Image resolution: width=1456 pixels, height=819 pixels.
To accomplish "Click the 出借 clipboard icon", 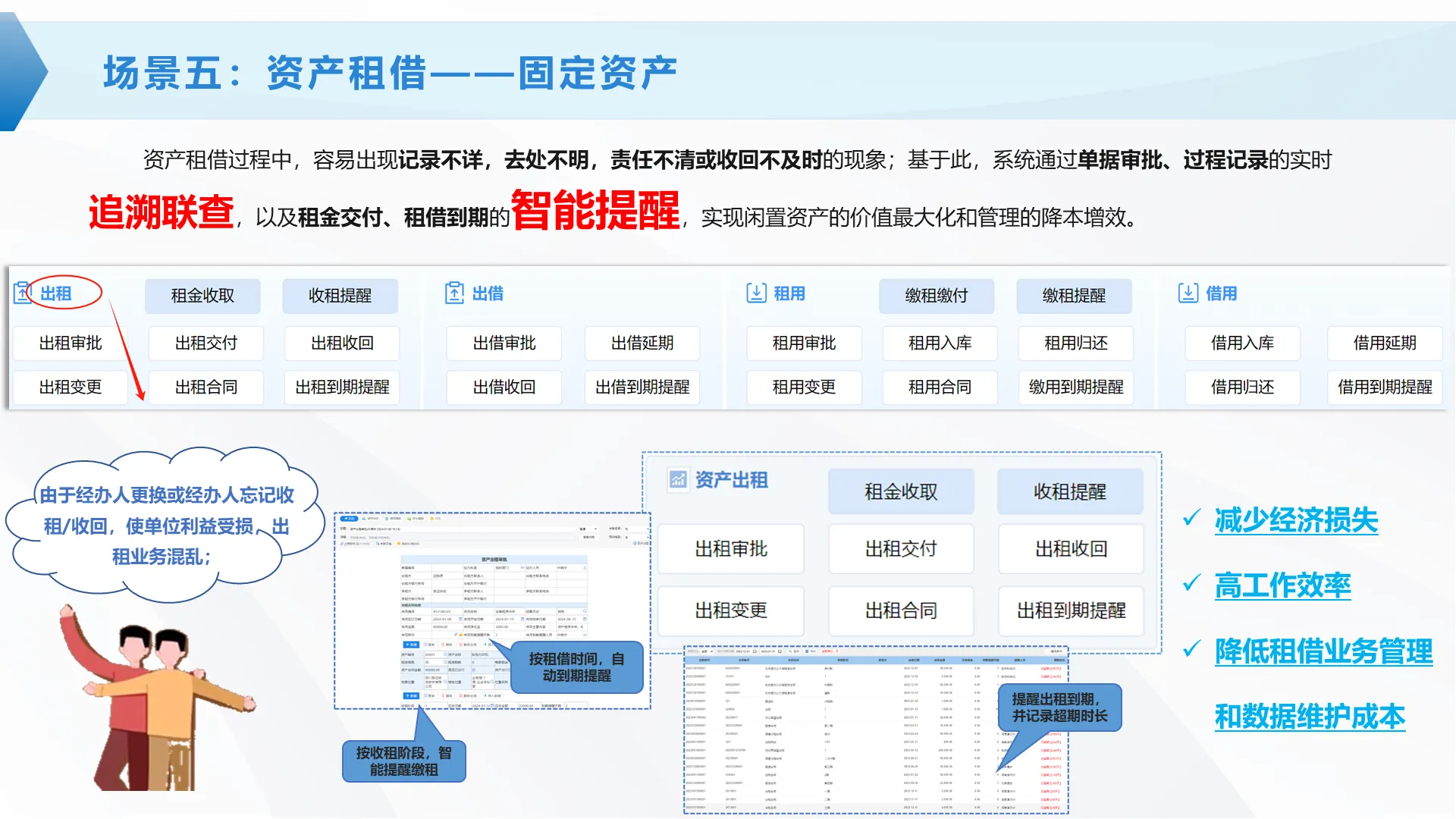I will pos(454,293).
